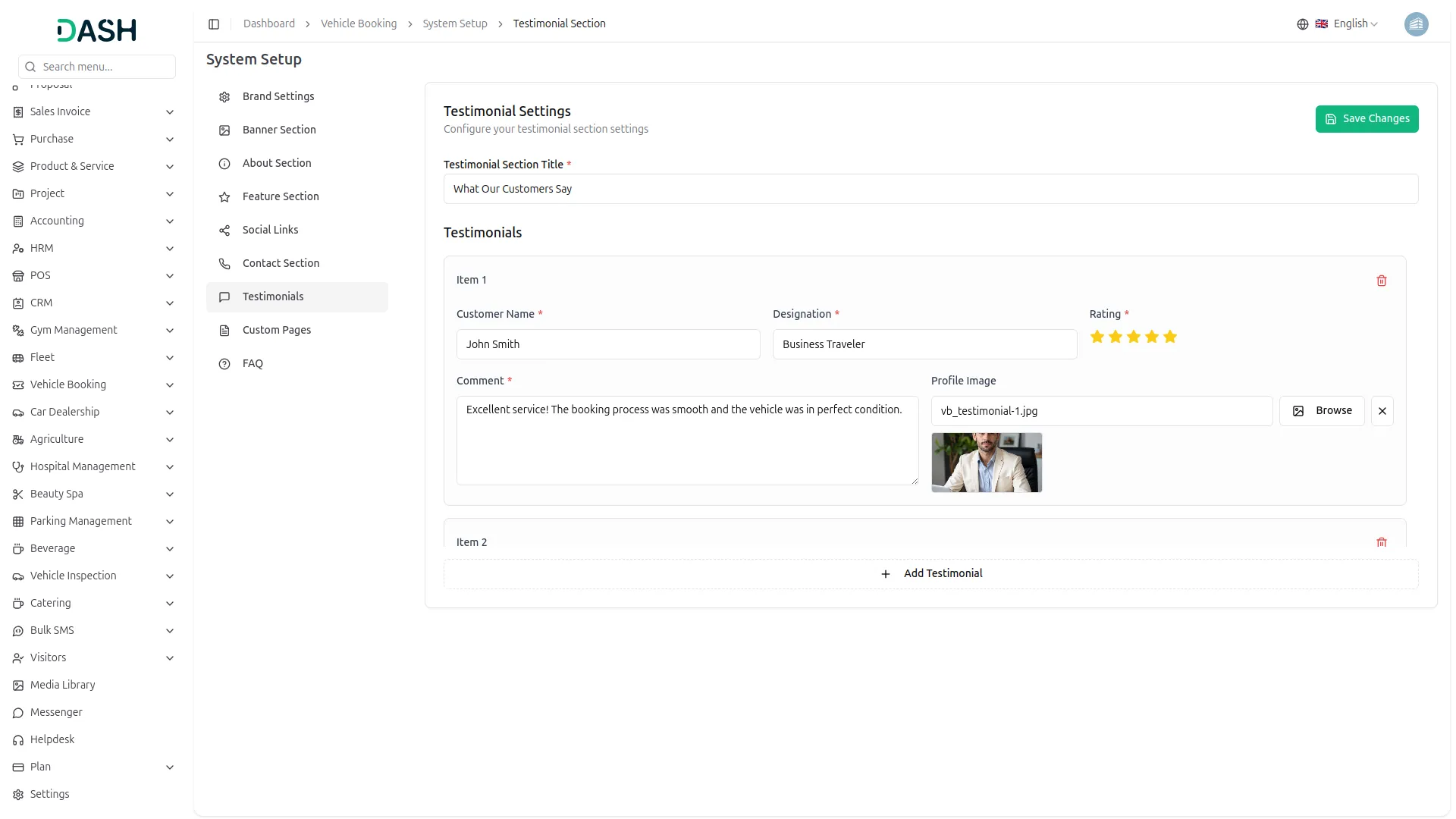Image resolution: width=1456 pixels, height=819 pixels.
Task: Set rating to the fifth star
Action: pos(1169,337)
